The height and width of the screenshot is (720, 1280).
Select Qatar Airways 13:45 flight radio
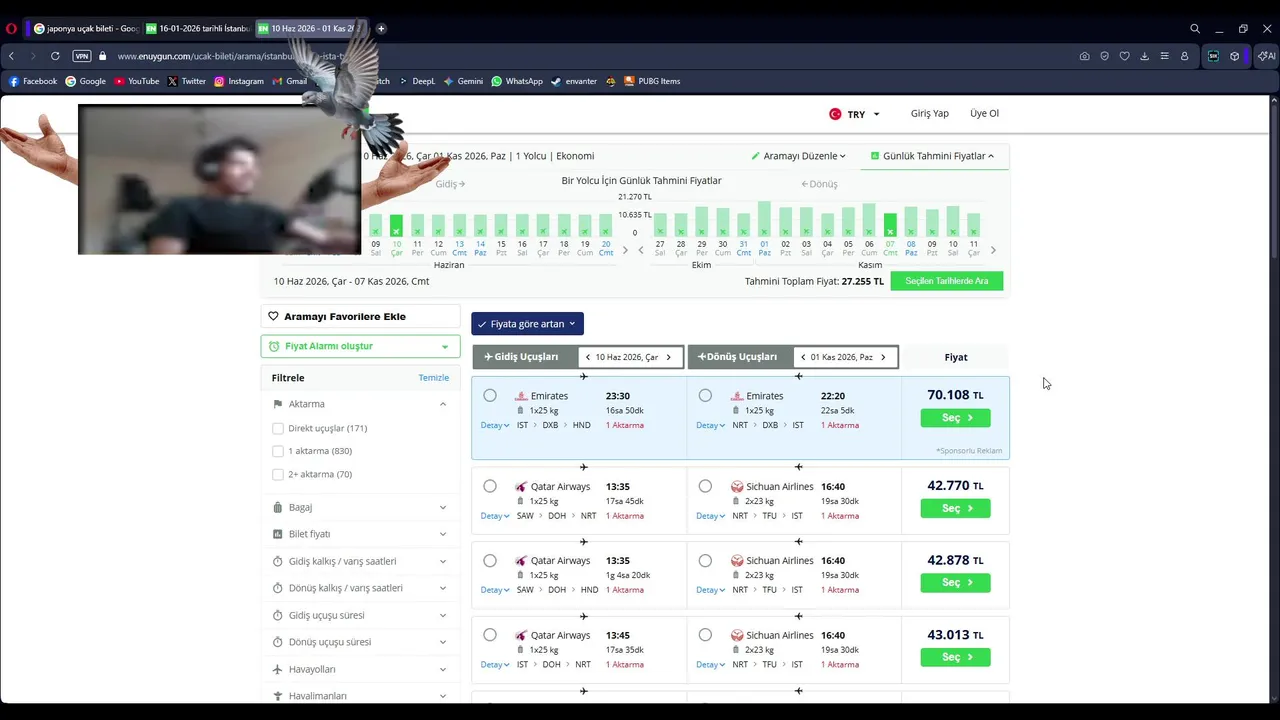point(490,635)
